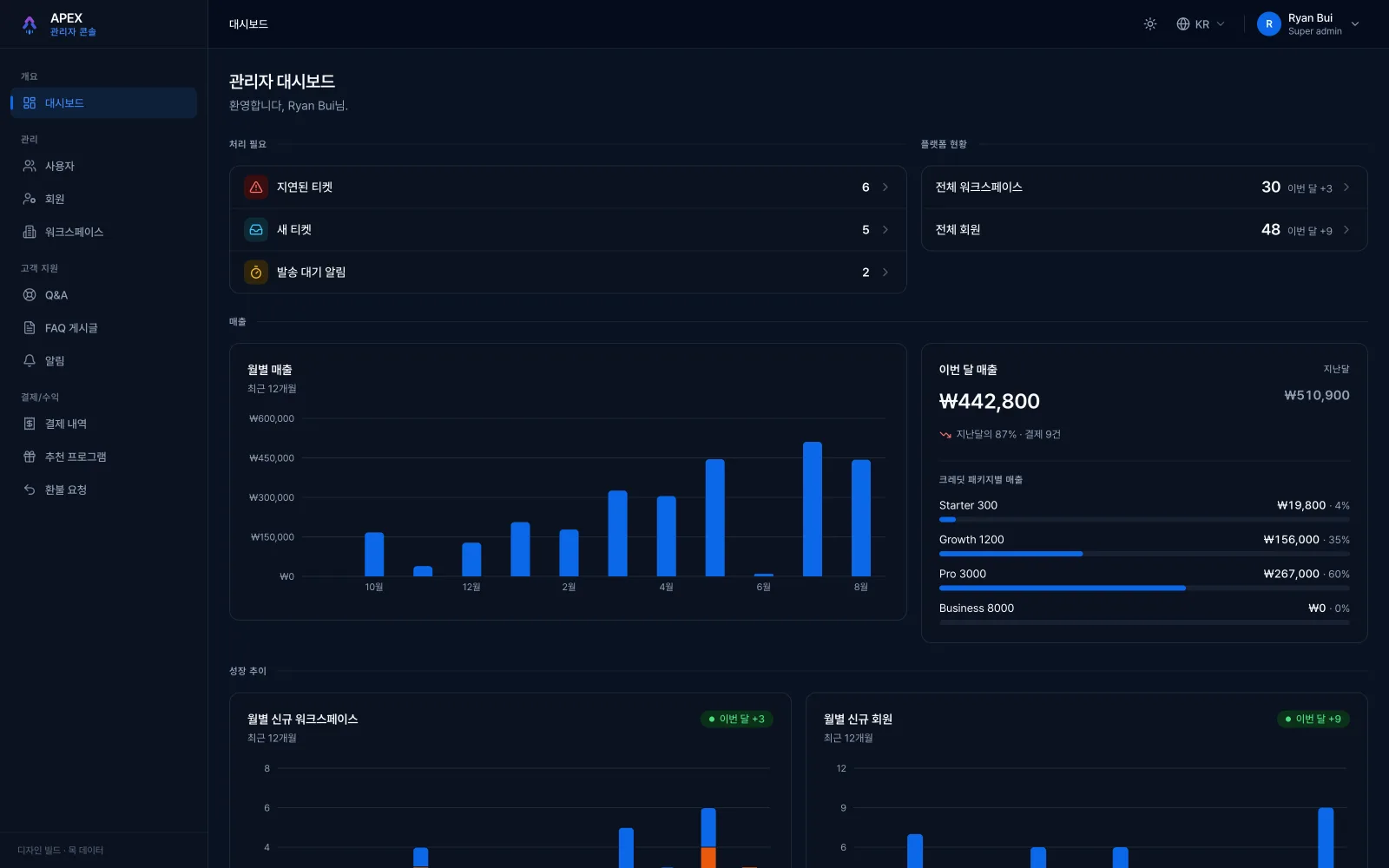Click the ₩510,900 last month value
The image size is (1389, 868).
pyautogui.click(x=1317, y=396)
